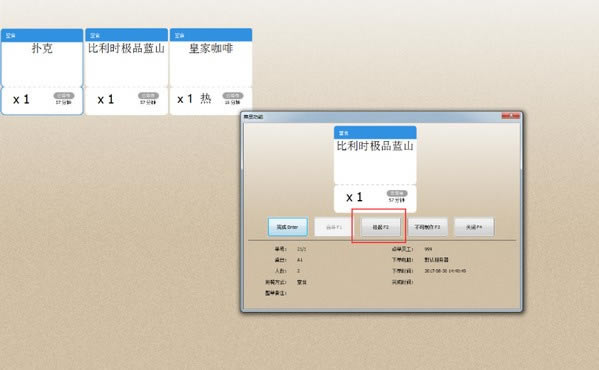Viewport: 599px width, 370px height.
Task: Click the red-outlined F2 button
Action: pyautogui.click(x=380, y=227)
